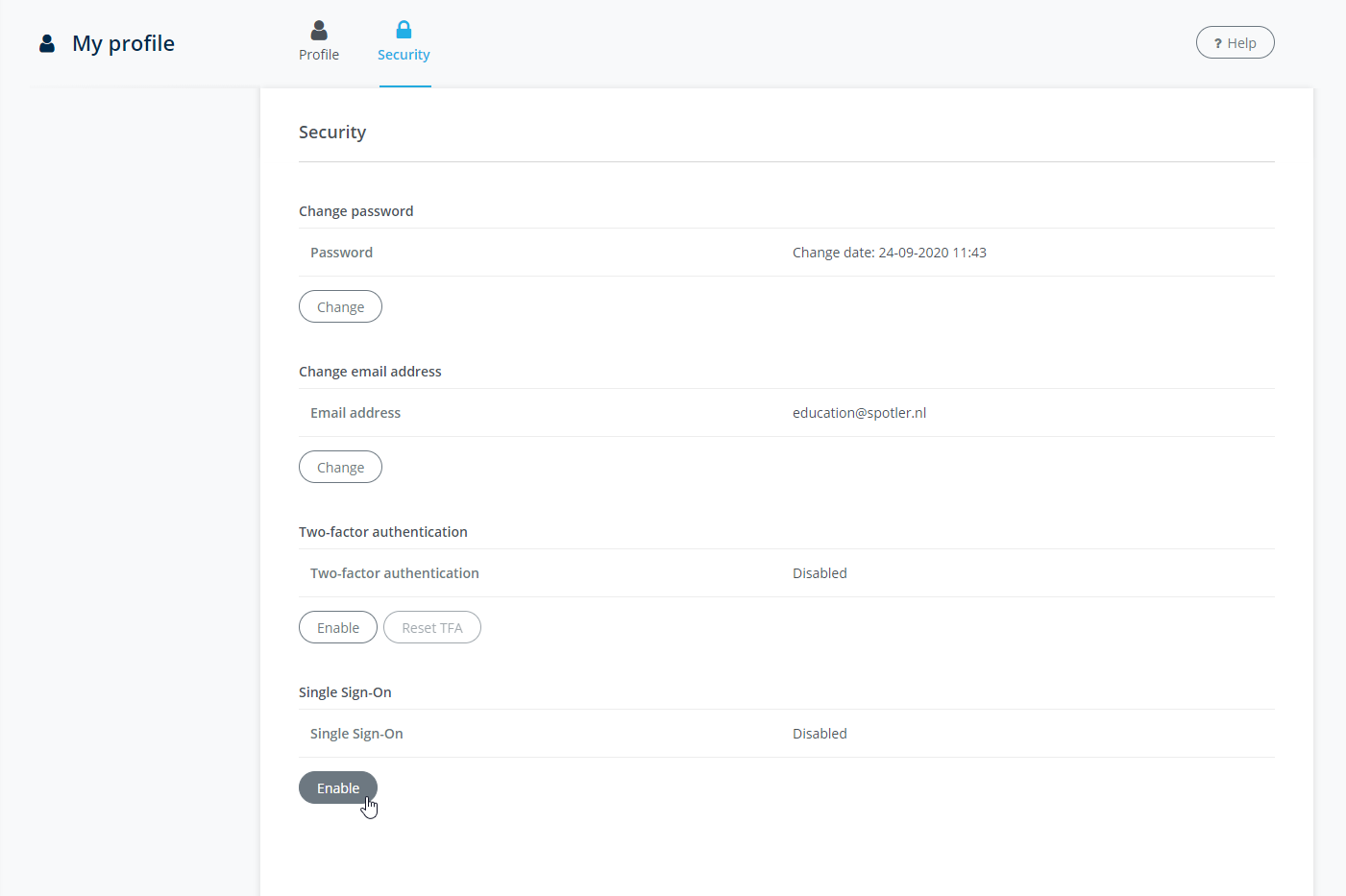Click the Reset TFA button
Screen dimensions: 1346x896
(x=431, y=627)
